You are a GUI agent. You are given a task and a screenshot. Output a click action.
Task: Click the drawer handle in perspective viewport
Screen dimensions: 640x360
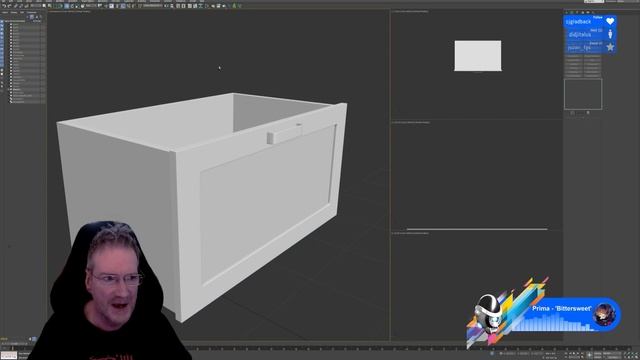(x=284, y=134)
